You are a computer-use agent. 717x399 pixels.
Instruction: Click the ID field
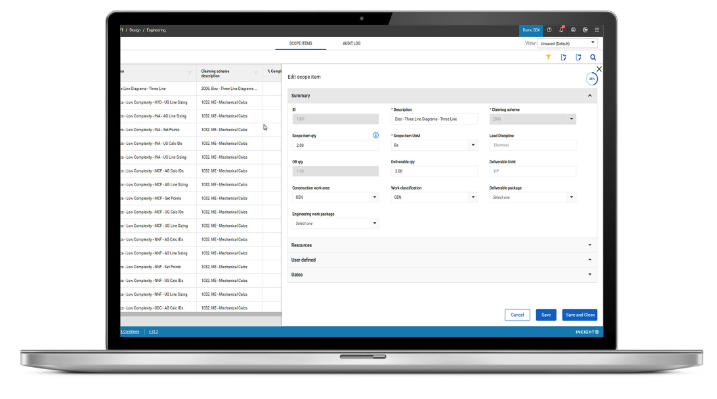tap(335, 119)
